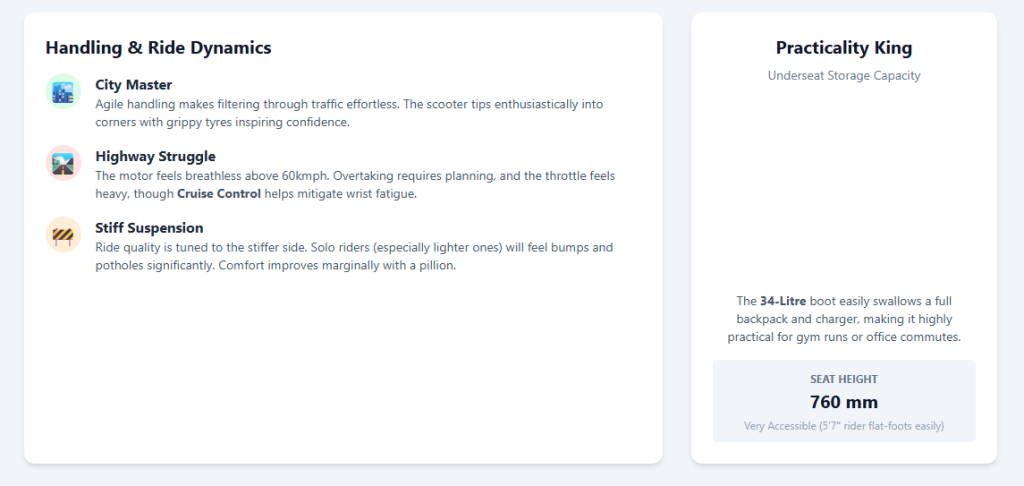
Task: Click the Very Accessible rider note
Action: 843,426
